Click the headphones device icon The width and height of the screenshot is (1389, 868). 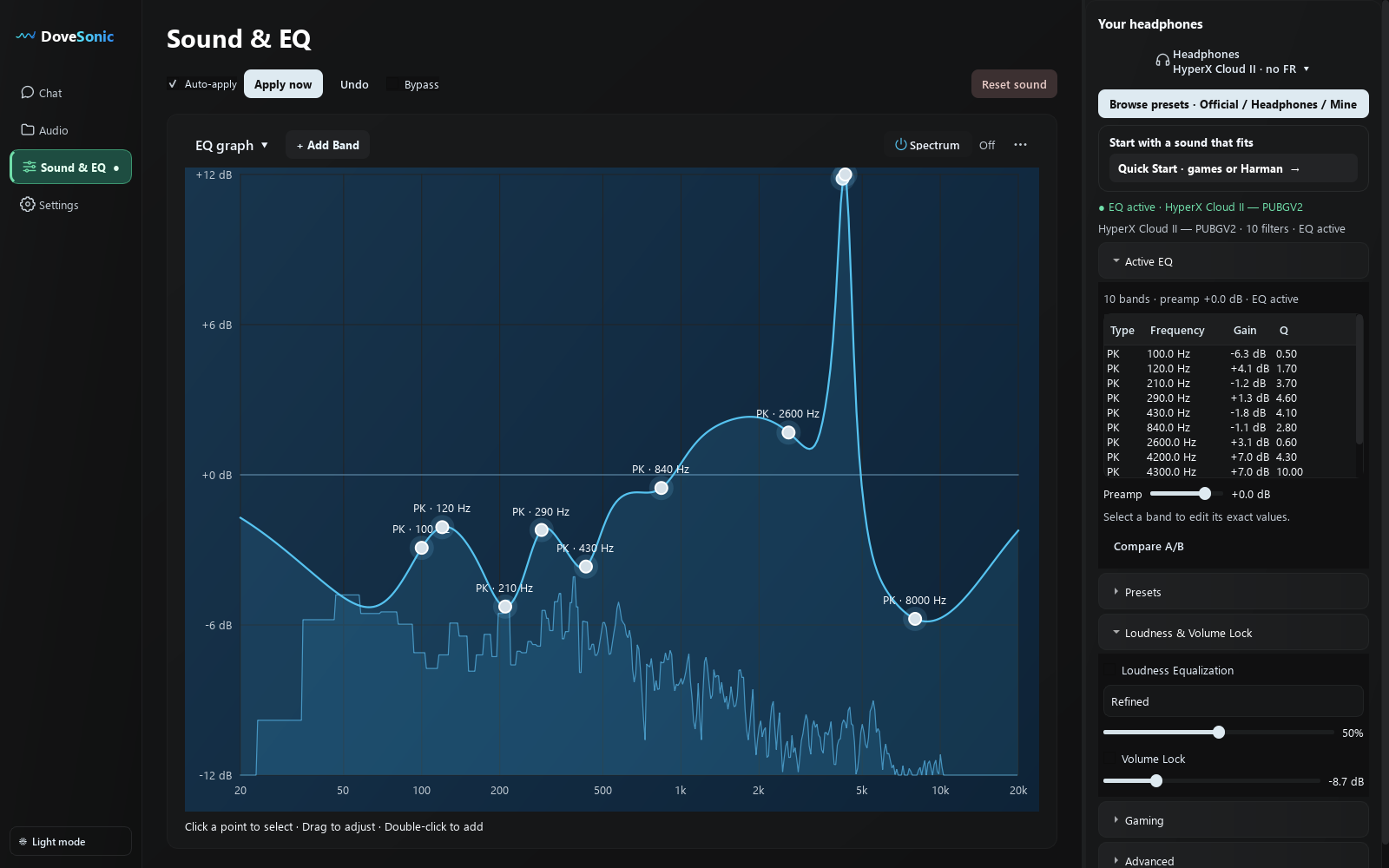tap(1162, 61)
